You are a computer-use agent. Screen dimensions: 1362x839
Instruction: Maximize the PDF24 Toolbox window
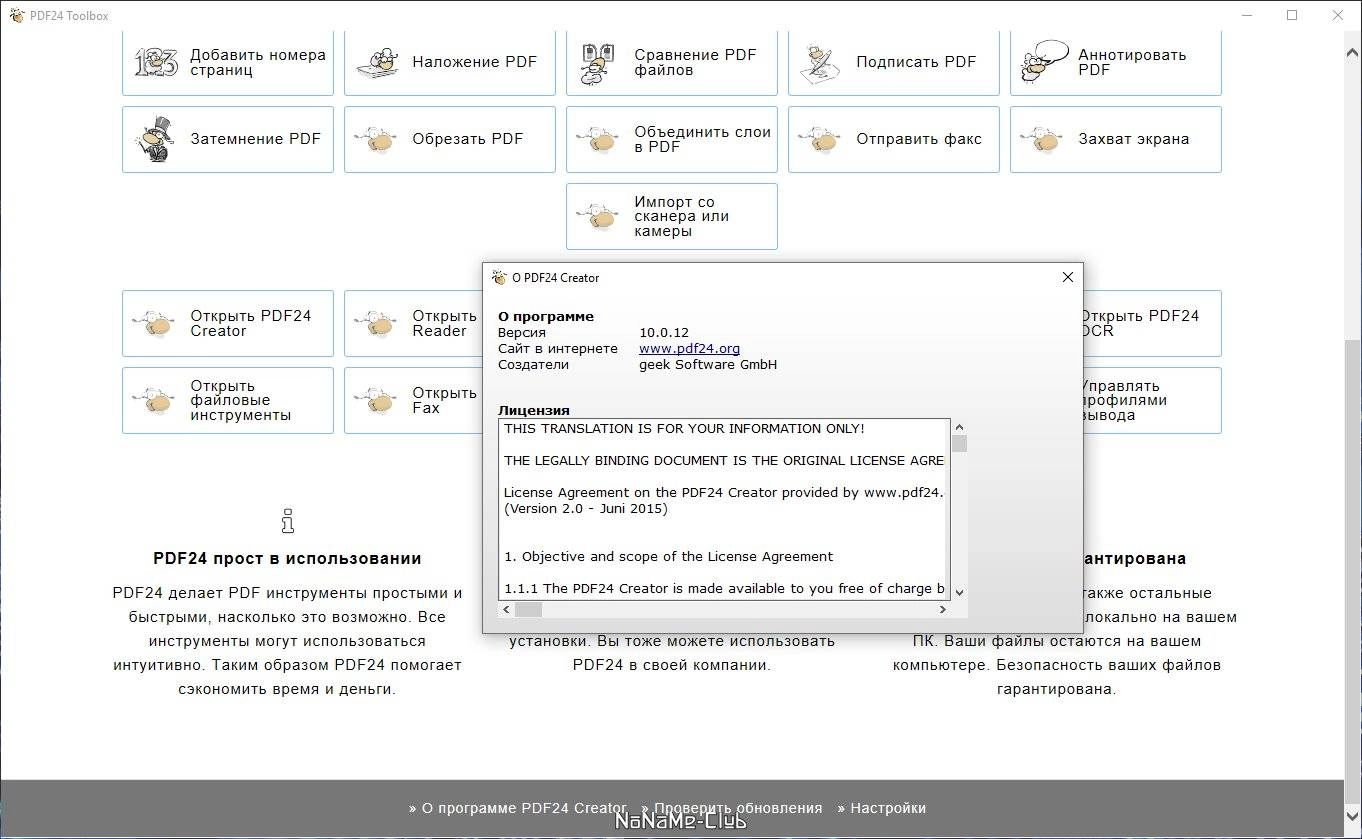(x=1292, y=15)
